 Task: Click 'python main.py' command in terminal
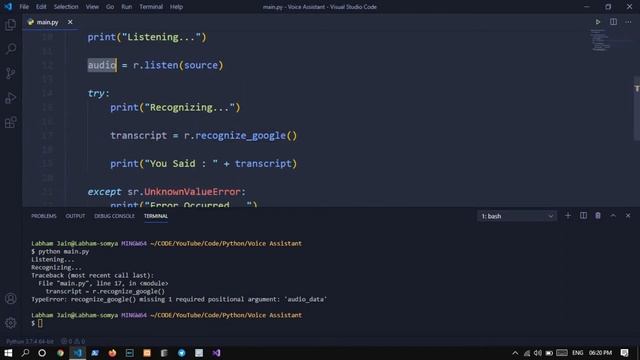[x=64, y=251]
